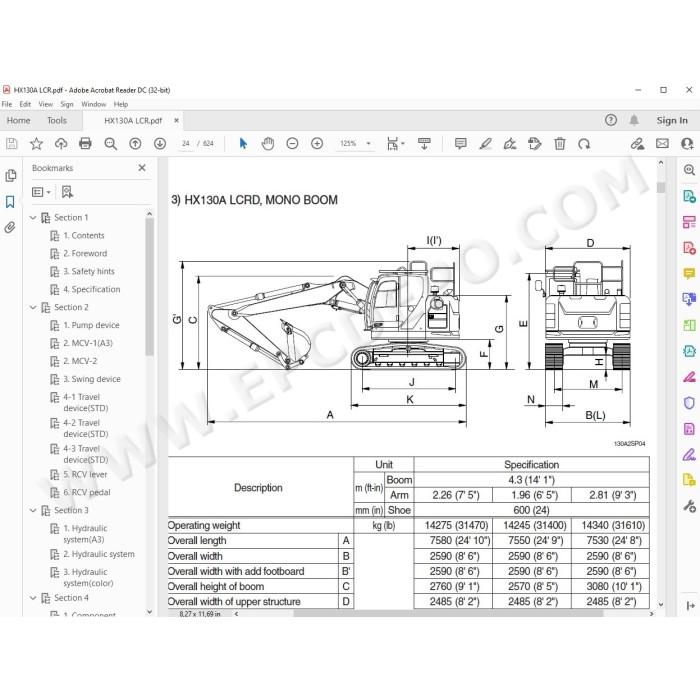The width and height of the screenshot is (700, 700).
Task: Open the File menu
Action: click(x=7, y=104)
